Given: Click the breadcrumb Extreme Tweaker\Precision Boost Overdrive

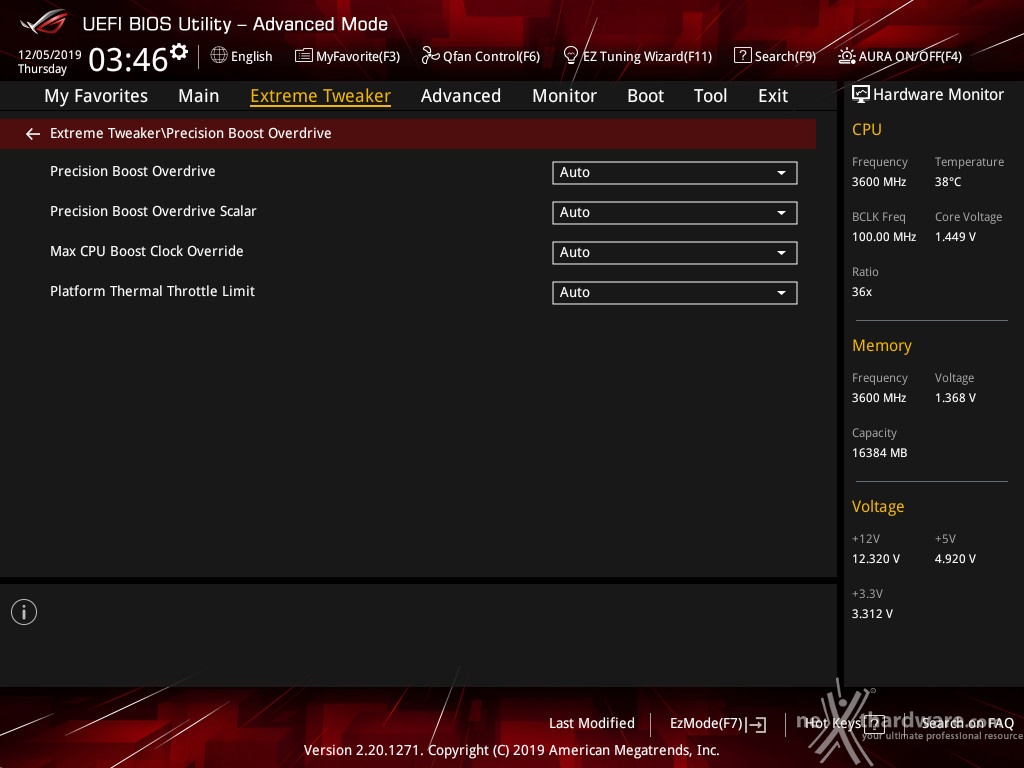Looking at the screenshot, I should tap(191, 133).
